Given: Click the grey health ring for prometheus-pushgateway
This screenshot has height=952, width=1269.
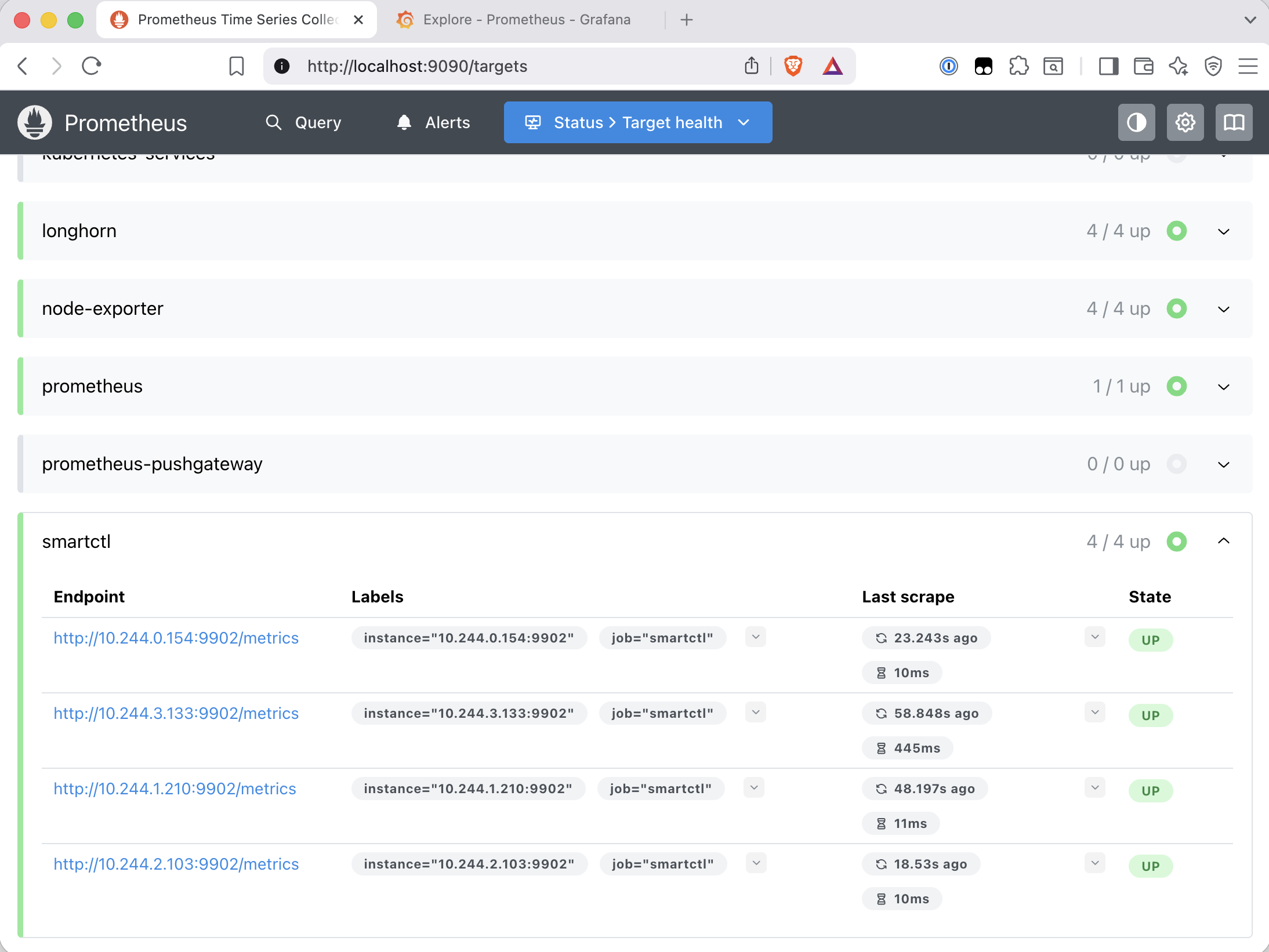Looking at the screenshot, I should tap(1177, 464).
